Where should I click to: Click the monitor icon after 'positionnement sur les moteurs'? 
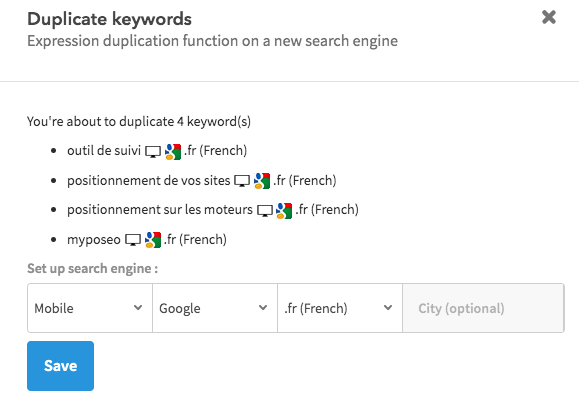point(265,210)
